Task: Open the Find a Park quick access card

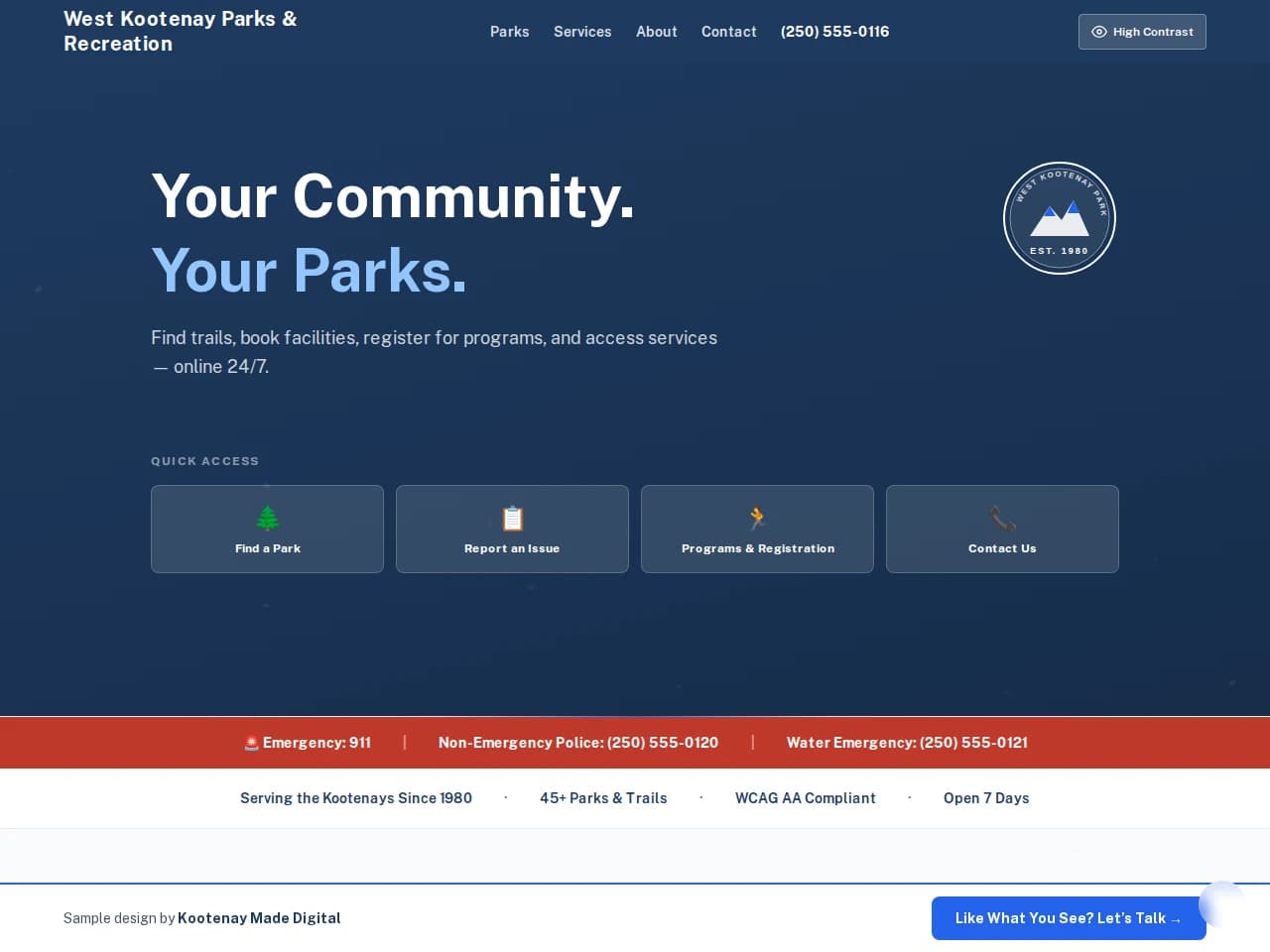Action: (x=267, y=529)
